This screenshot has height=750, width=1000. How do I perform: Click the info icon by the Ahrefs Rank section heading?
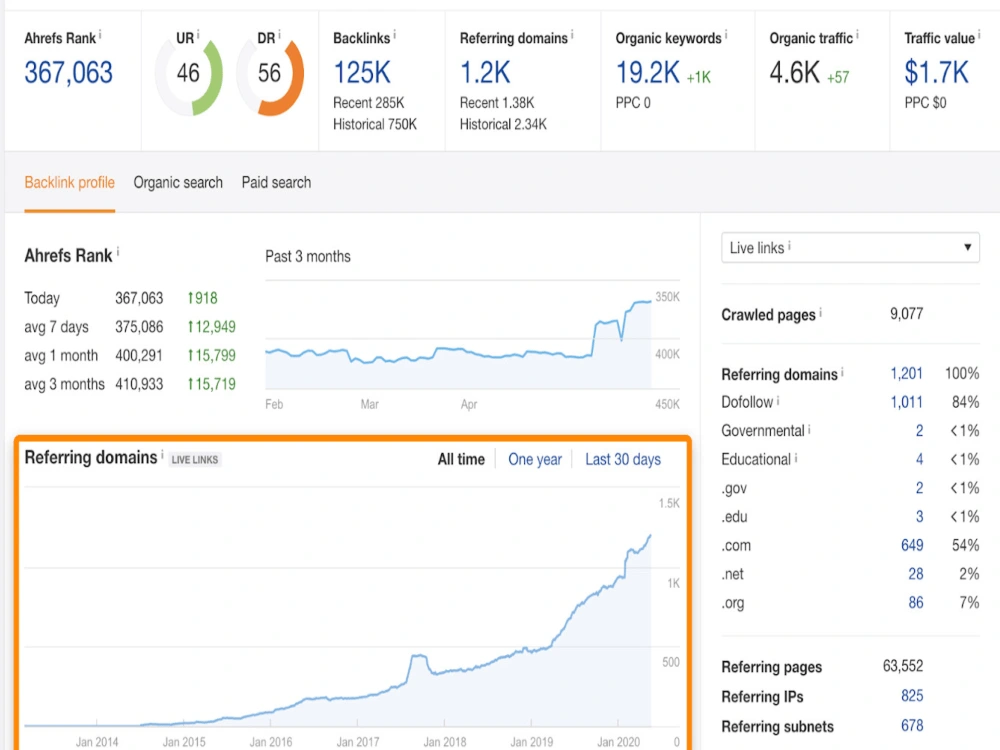point(117,252)
